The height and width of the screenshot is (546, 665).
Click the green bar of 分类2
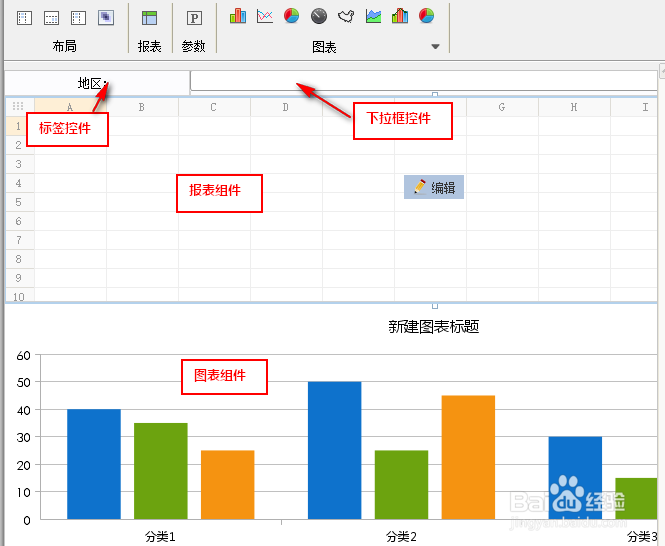pyautogui.click(x=401, y=484)
